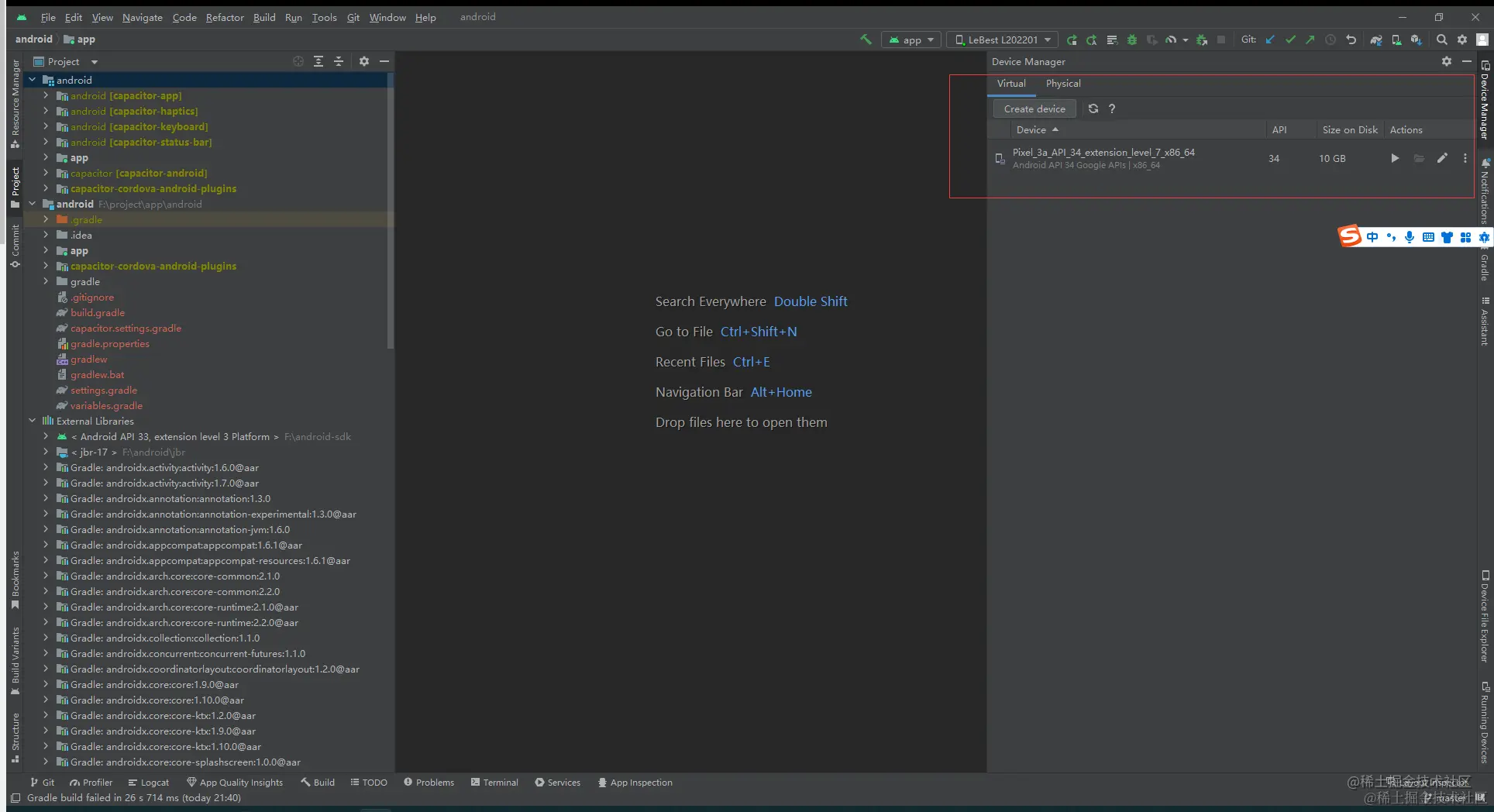Select the Virtual devices tab
The height and width of the screenshot is (812, 1494).
click(x=1011, y=84)
